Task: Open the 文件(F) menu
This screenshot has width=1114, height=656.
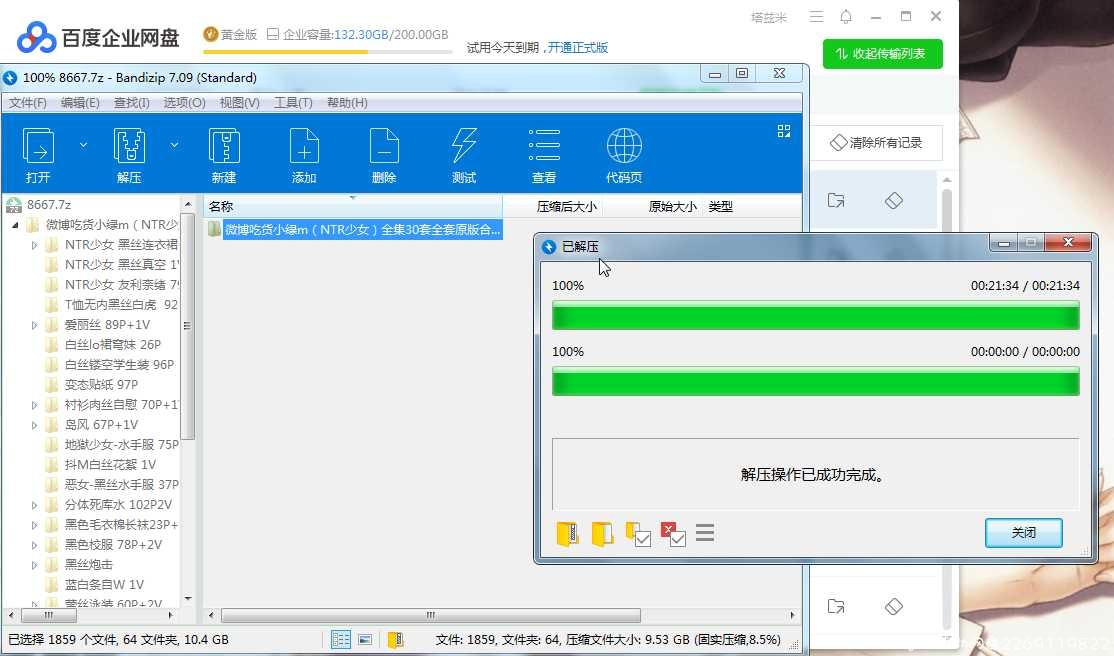Action: click(x=28, y=102)
